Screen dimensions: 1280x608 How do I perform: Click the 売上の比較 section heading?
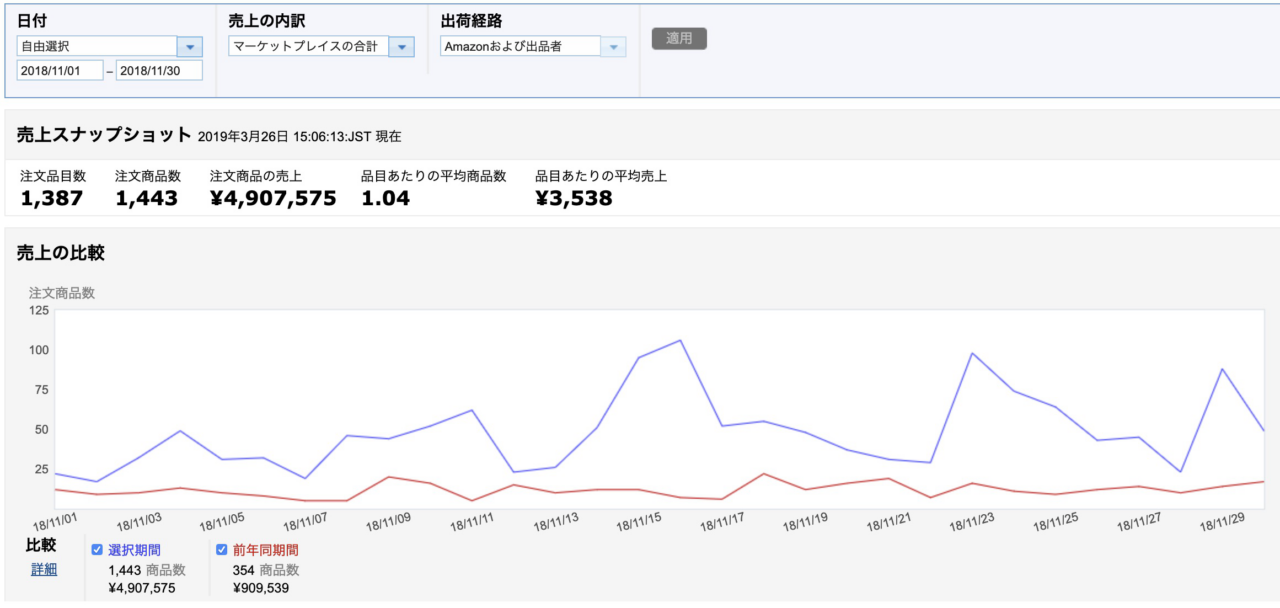coord(61,253)
